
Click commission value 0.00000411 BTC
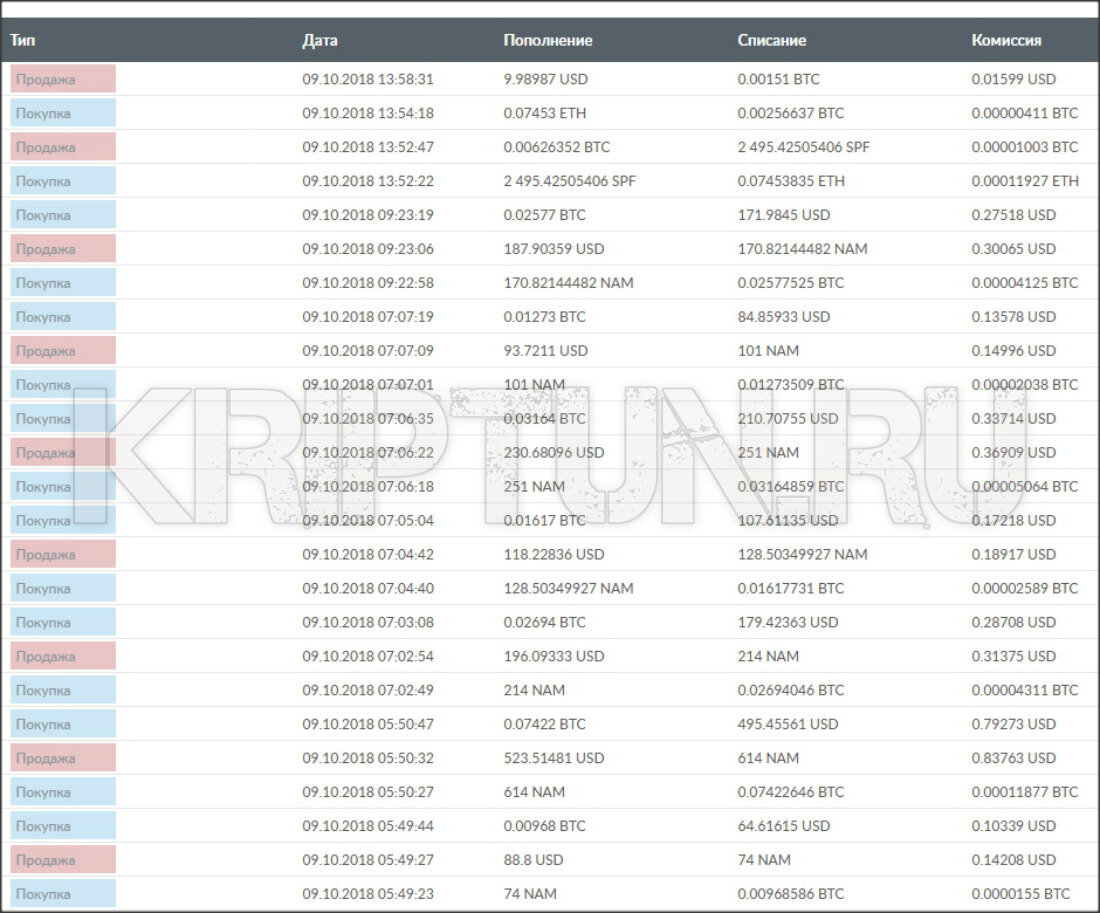click(1025, 113)
